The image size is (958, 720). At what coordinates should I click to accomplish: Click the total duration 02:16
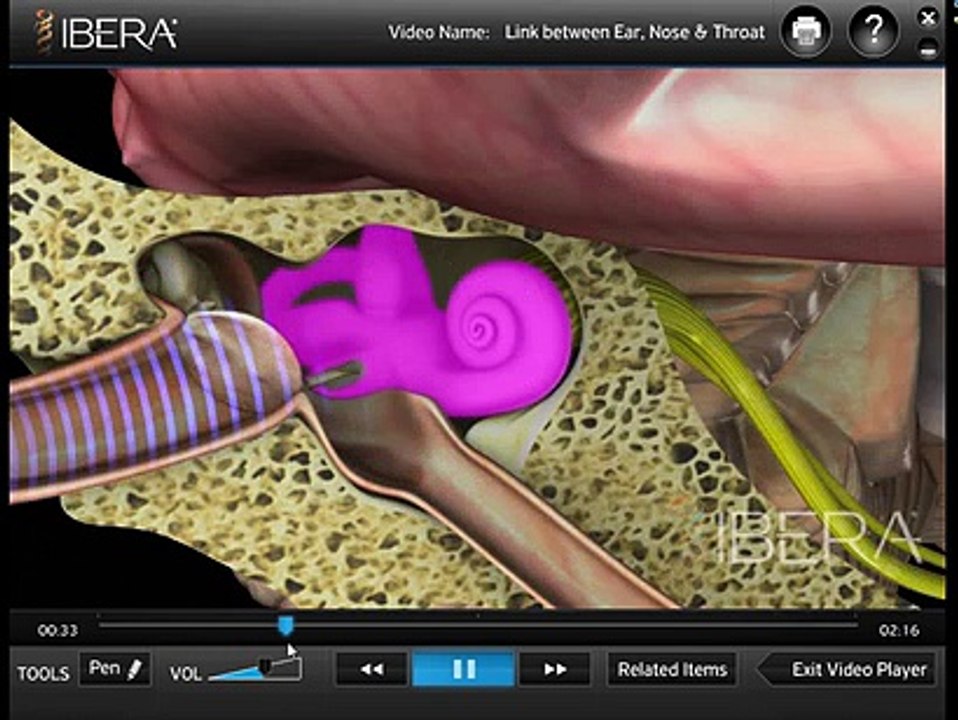pos(899,630)
